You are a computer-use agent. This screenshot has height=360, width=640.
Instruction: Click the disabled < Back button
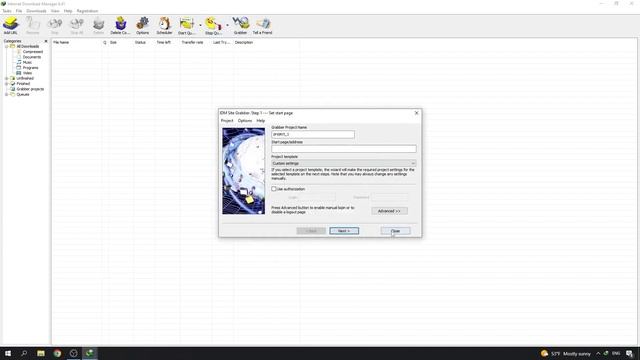(x=311, y=231)
